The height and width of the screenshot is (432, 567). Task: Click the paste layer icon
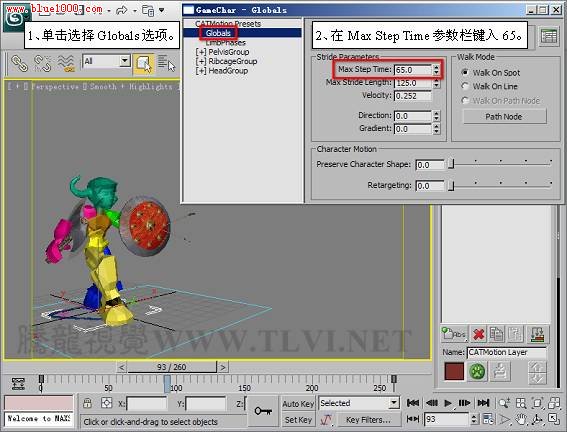tap(514, 334)
